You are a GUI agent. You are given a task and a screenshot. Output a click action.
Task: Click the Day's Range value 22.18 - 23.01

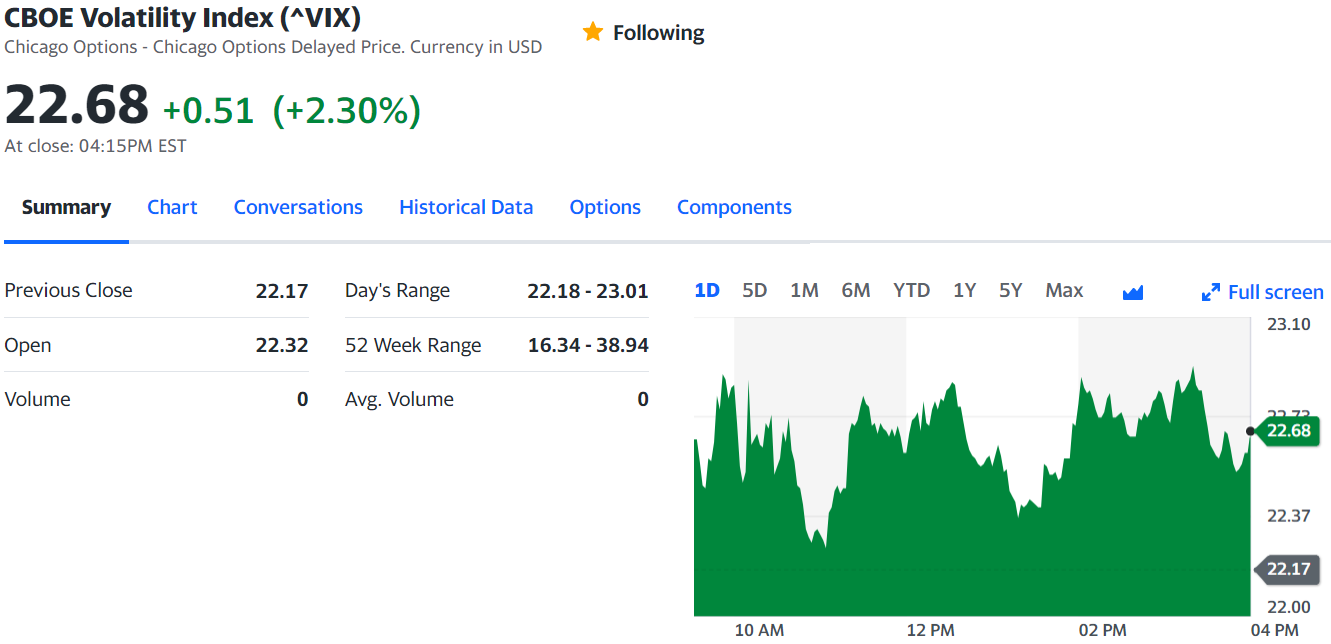click(x=588, y=291)
